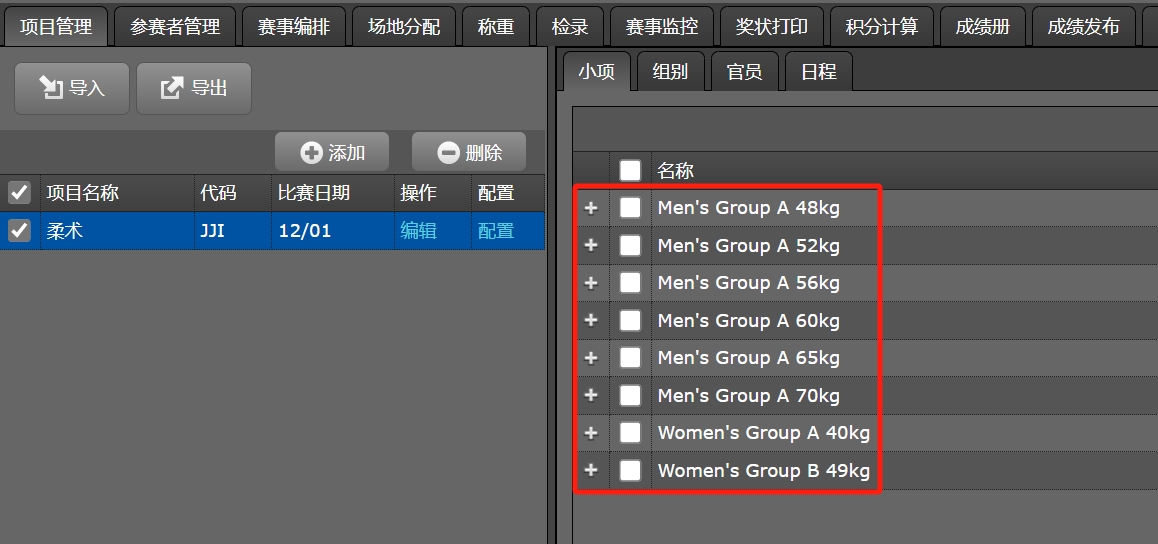Image resolution: width=1158 pixels, height=544 pixels.
Task: Tick the Women's Group A 40kg checkbox
Action: point(630,433)
